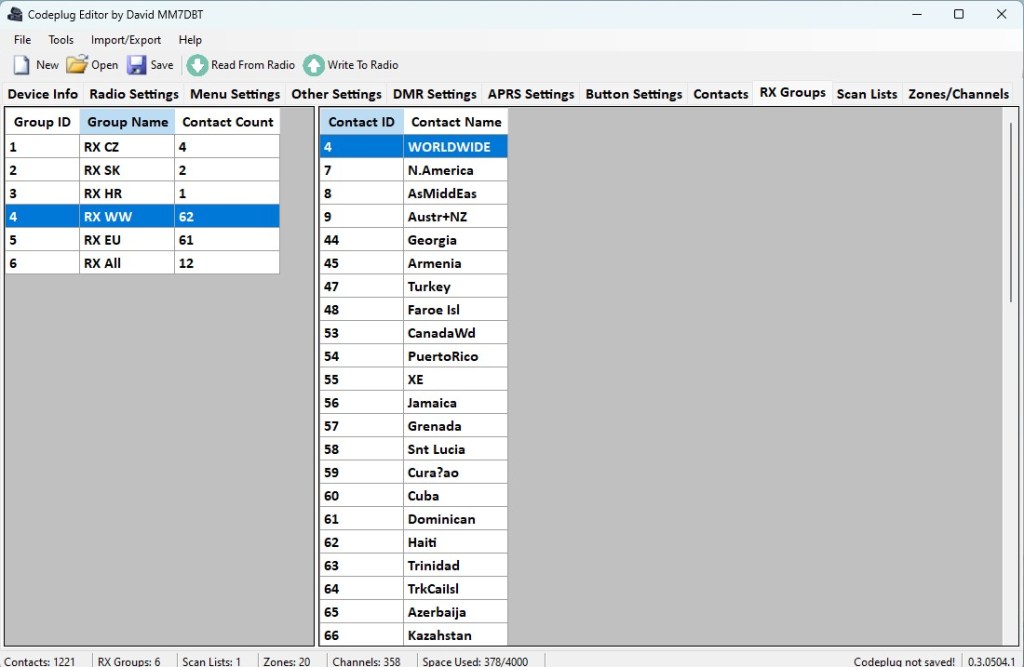Click the Write To Radio upload icon

(314, 65)
